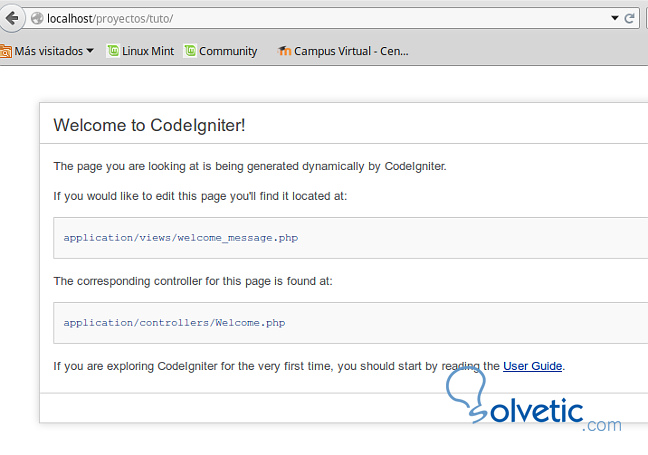The image size is (648, 455).
Task: Click the application/controllers/Welcome.php path
Action: pyautogui.click(x=174, y=323)
